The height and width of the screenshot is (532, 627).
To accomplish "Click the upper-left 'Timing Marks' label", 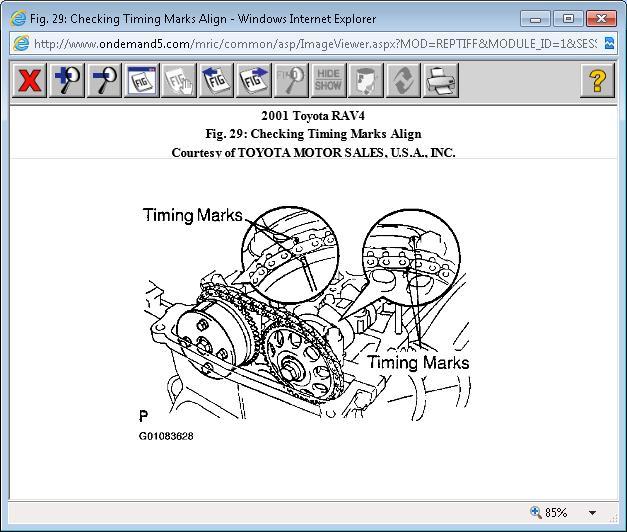I will click(x=193, y=215).
